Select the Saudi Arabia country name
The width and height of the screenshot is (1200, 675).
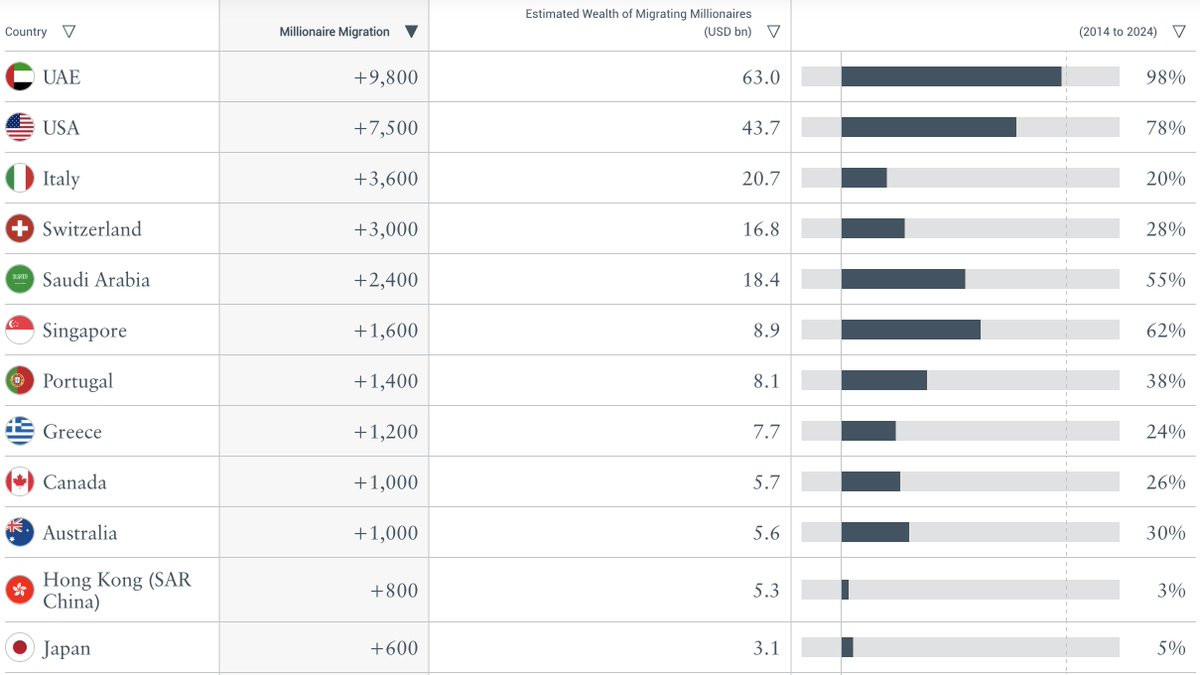point(96,280)
